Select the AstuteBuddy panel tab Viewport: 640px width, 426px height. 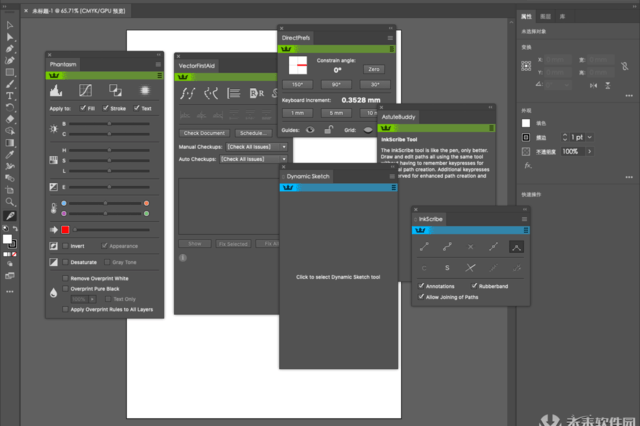click(398, 117)
